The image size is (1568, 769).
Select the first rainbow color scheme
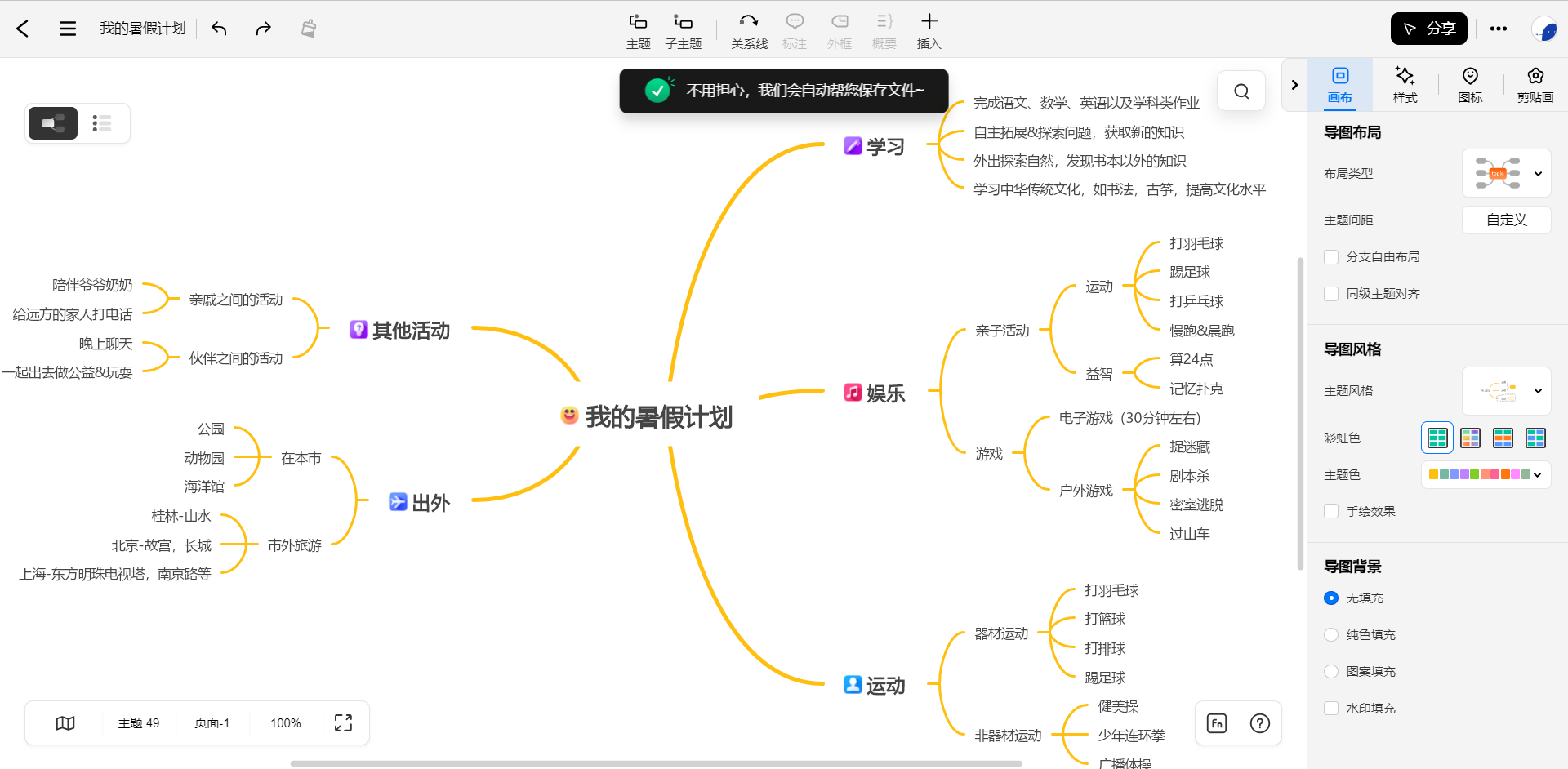[1437, 438]
